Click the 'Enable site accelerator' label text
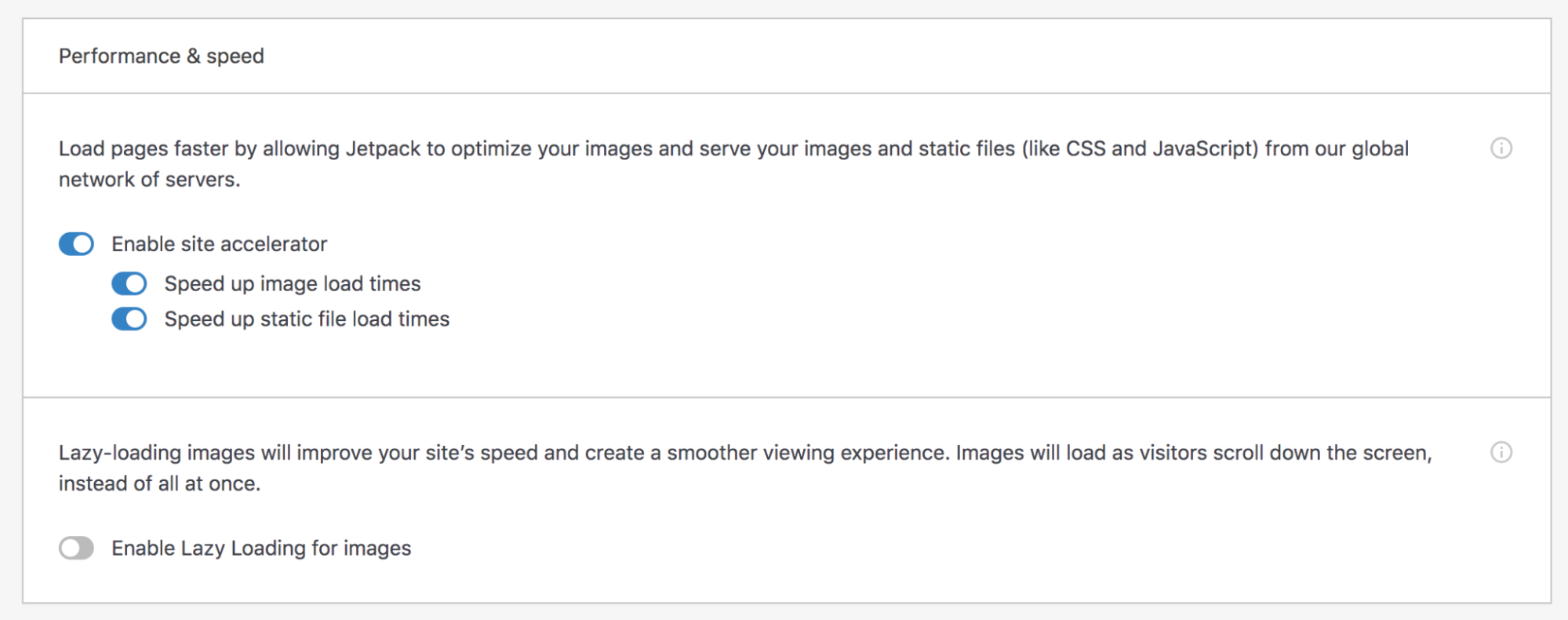This screenshot has width=1568, height=620. [219, 244]
